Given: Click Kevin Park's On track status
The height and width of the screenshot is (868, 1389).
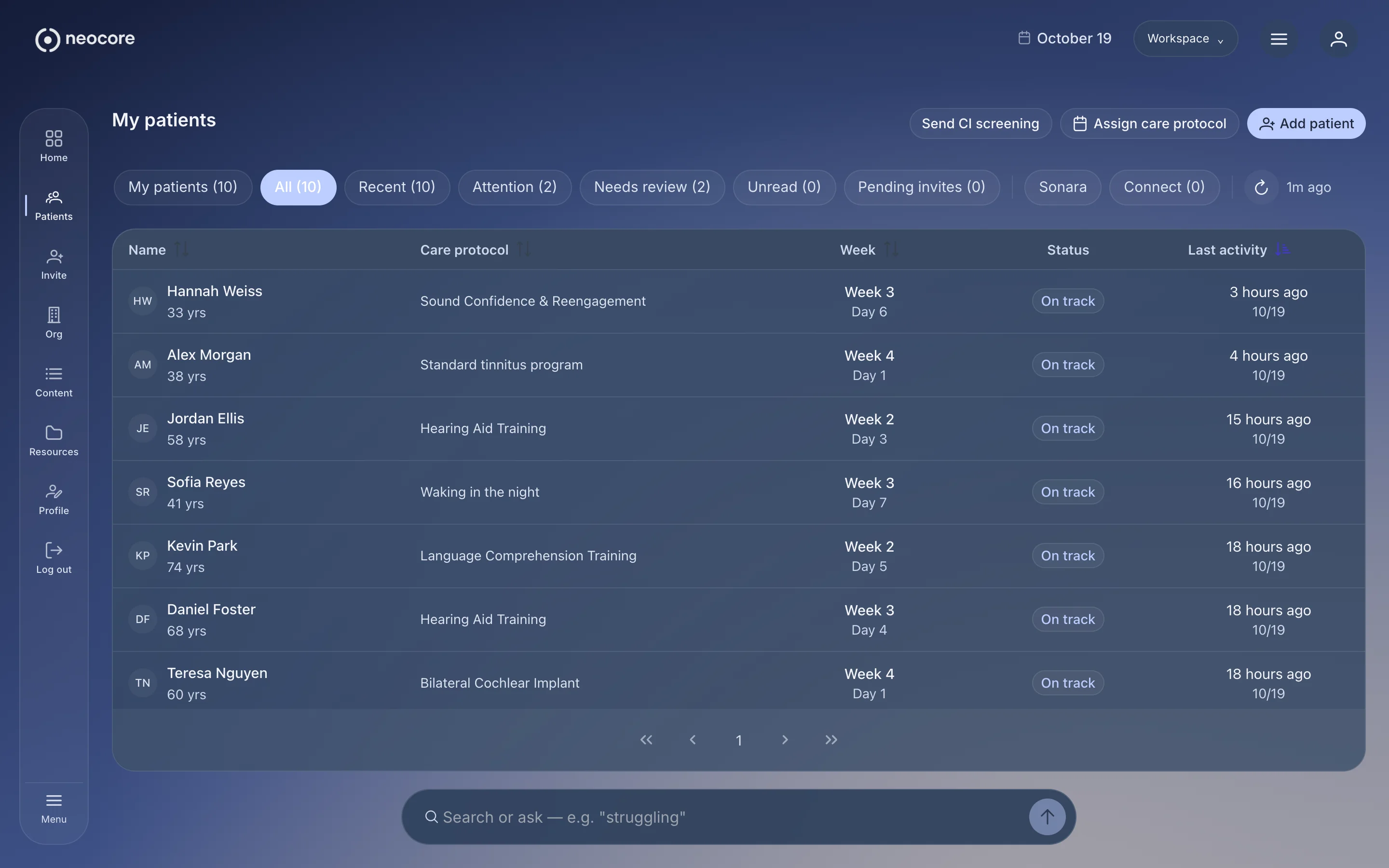Looking at the screenshot, I should [x=1068, y=556].
